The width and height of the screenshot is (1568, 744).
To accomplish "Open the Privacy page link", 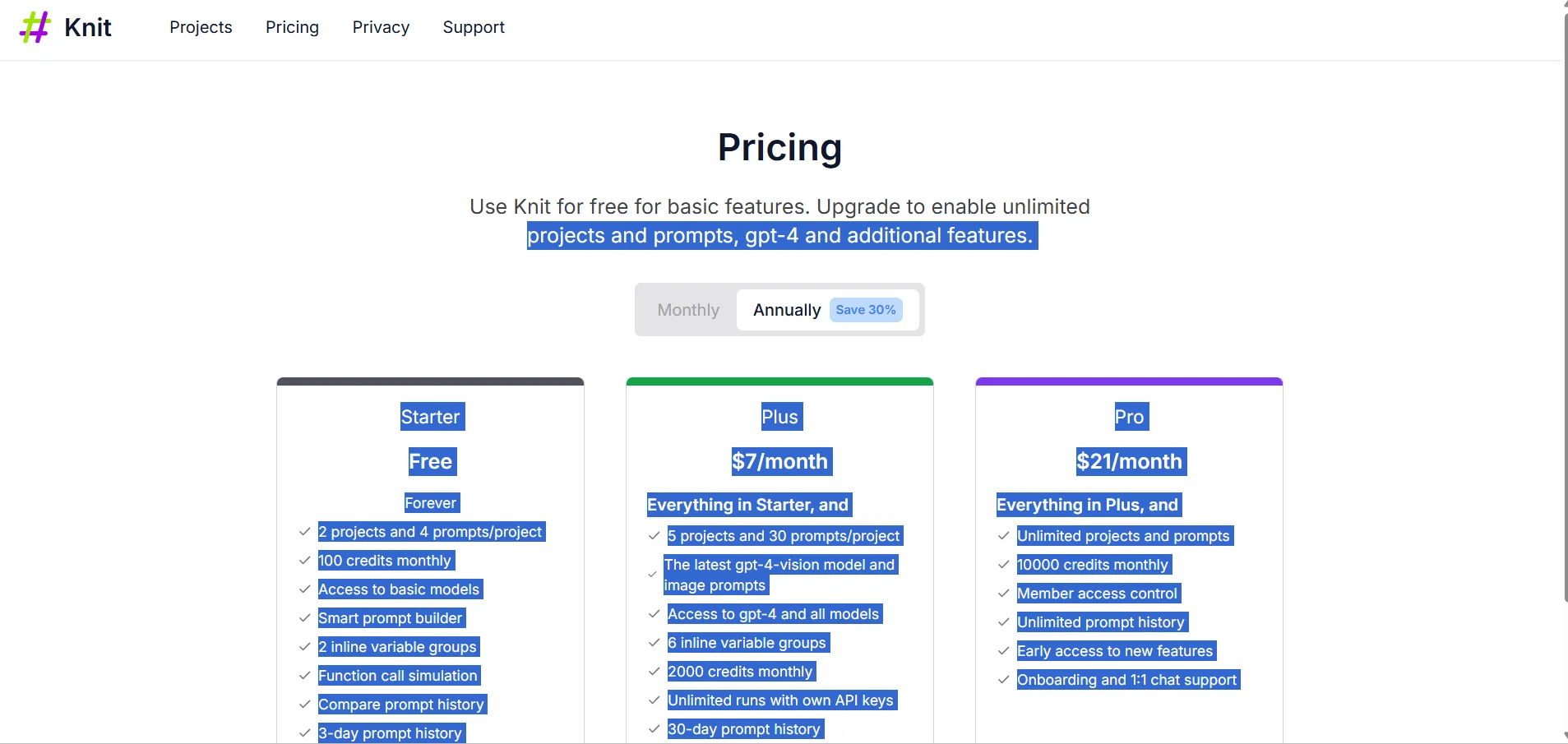I will (x=381, y=27).
